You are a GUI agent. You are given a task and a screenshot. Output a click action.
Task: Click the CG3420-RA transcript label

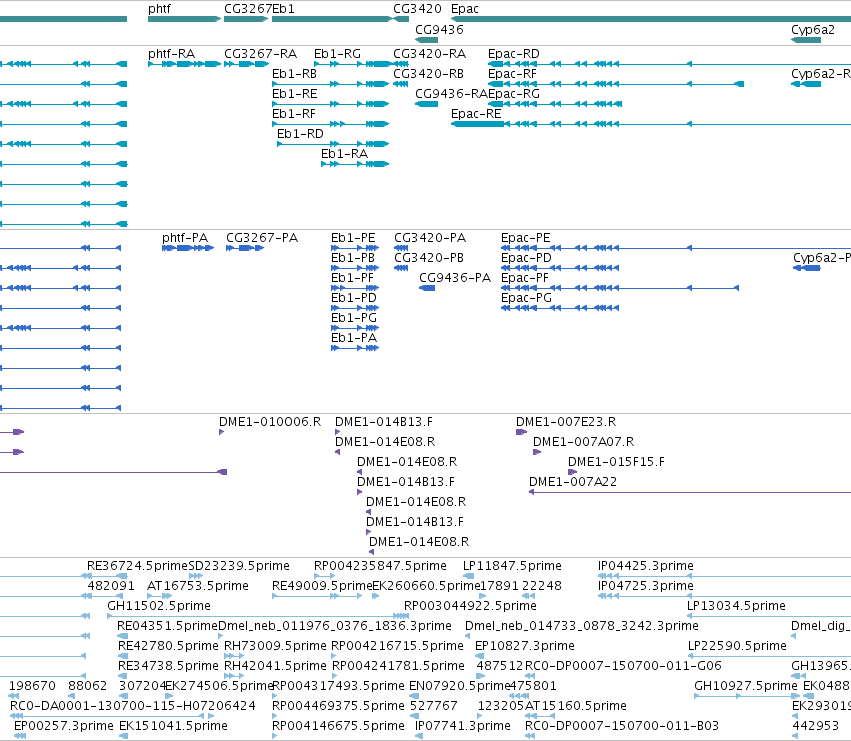429,54
